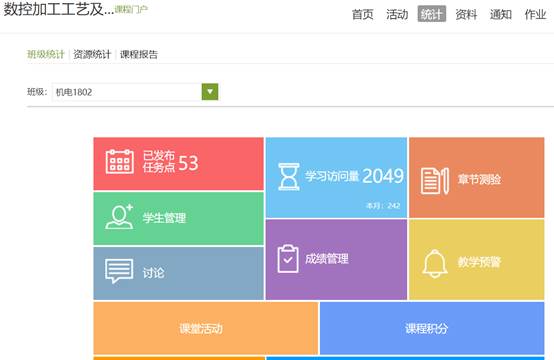Click the 班级: label
The image size is (554, 360).
pos(37,92)
